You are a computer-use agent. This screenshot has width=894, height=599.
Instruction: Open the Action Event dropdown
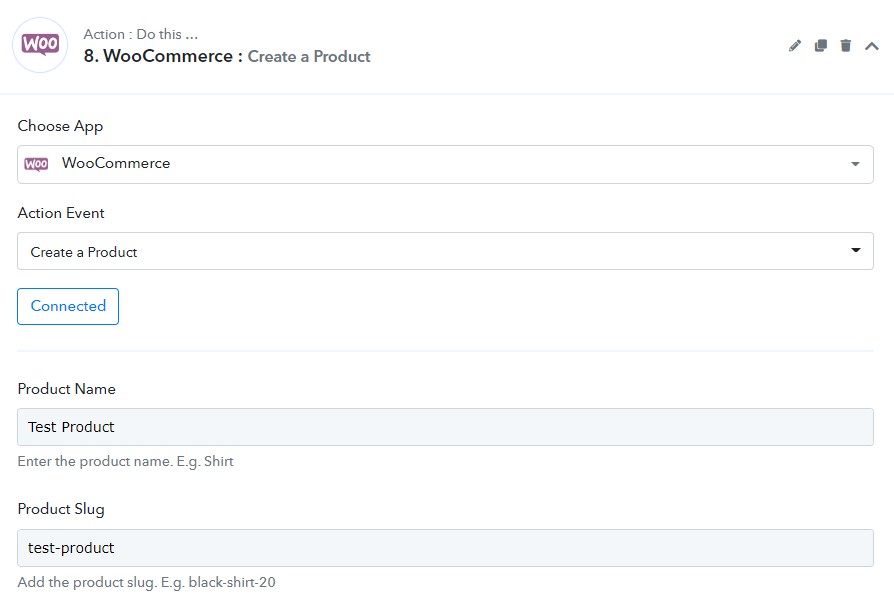(445, 251)
